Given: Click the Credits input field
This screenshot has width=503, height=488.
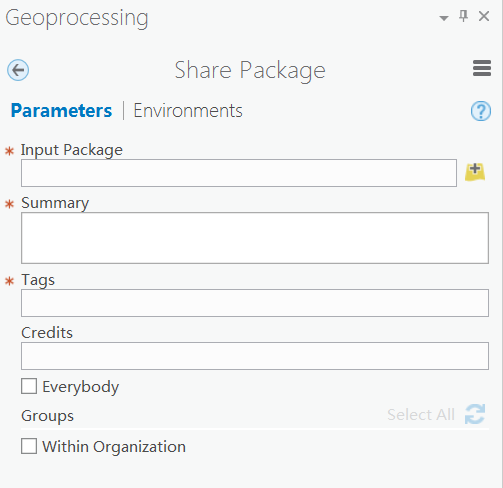Looking at the screenshot, I should point(255,356).
